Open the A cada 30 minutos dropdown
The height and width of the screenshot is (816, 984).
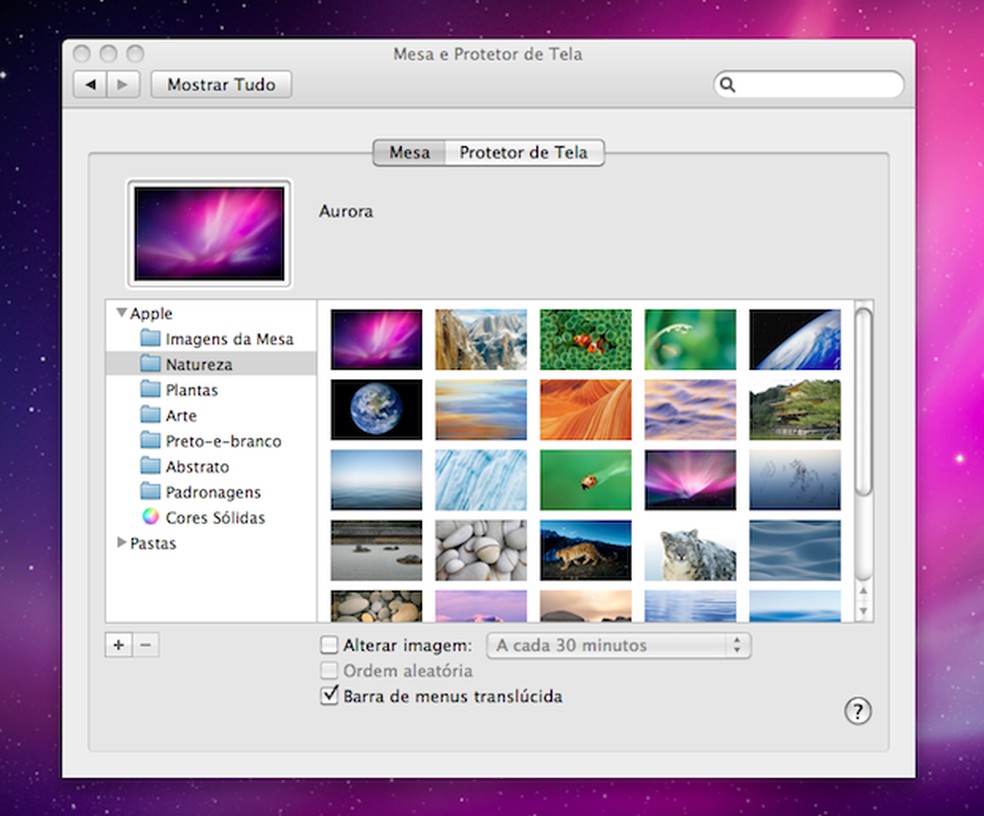point(618,645)
